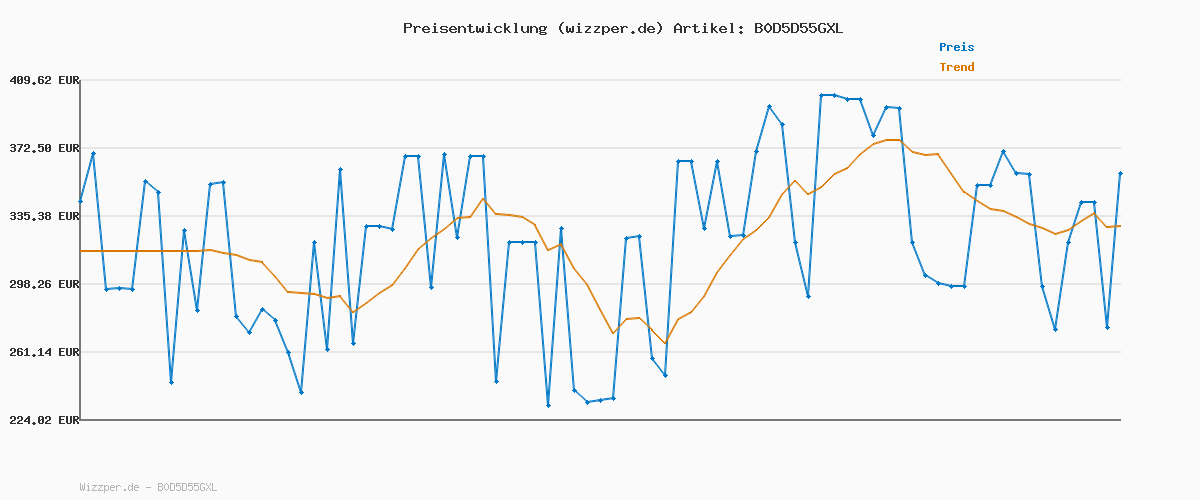This screenshot has width=1200, height=500.
Task: Click the 261.14 EUR axis label
Action: click(43, 352)
